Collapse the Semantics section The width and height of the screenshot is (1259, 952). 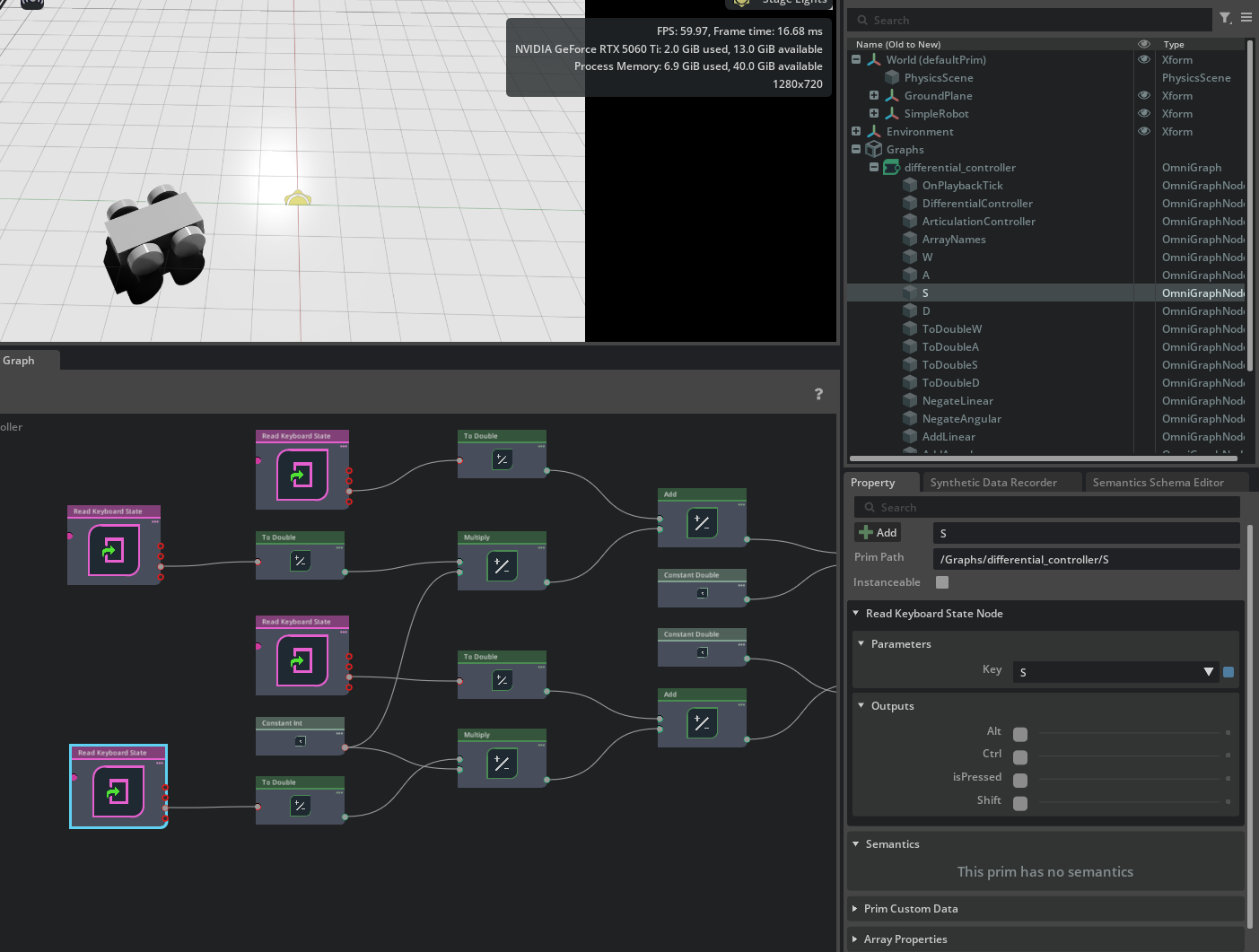856,844
